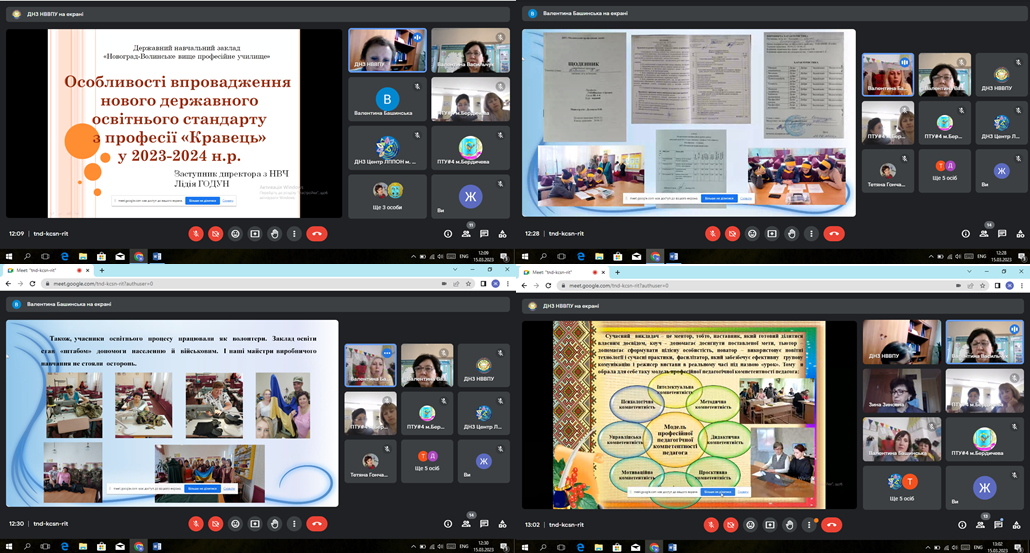The image size is (1030, 553).
Task: Expand tab search chevron in left Chrome window
Action: click(455, 271)
